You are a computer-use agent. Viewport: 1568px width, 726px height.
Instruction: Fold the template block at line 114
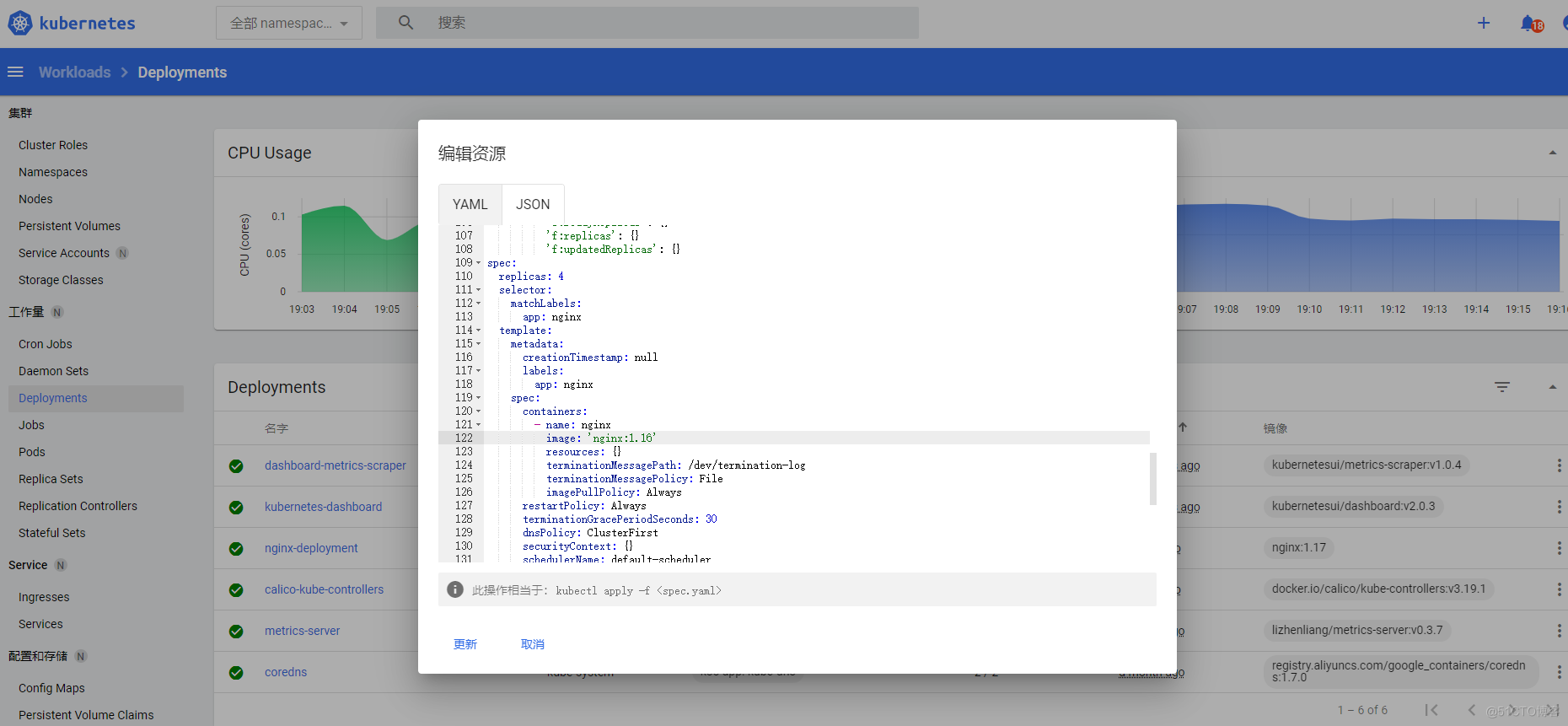click(x=479, y=331)
